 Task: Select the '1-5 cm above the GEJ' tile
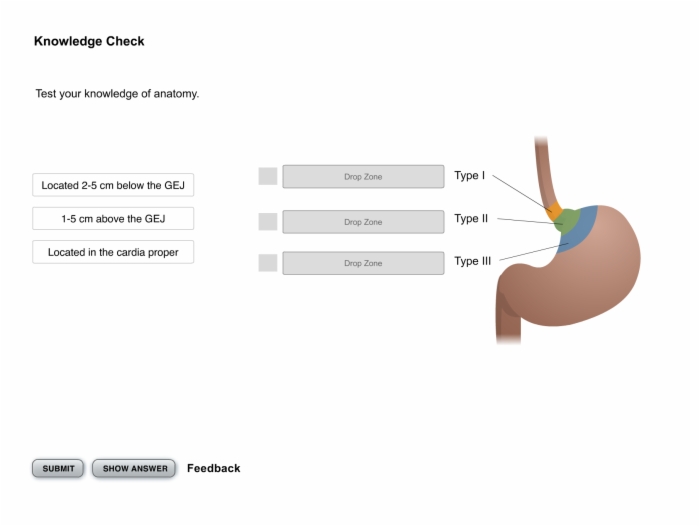click(113, 218)
